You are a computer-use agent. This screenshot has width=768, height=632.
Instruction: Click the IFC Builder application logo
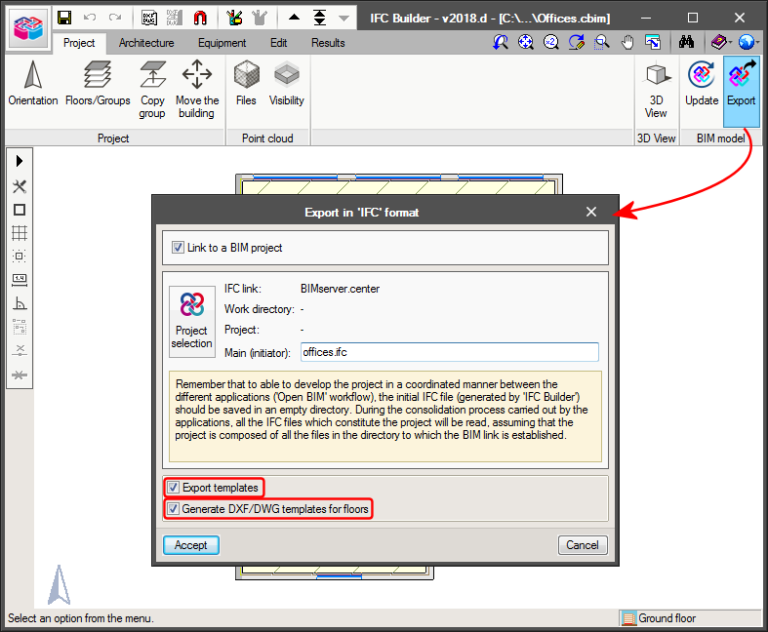(28, 28)
